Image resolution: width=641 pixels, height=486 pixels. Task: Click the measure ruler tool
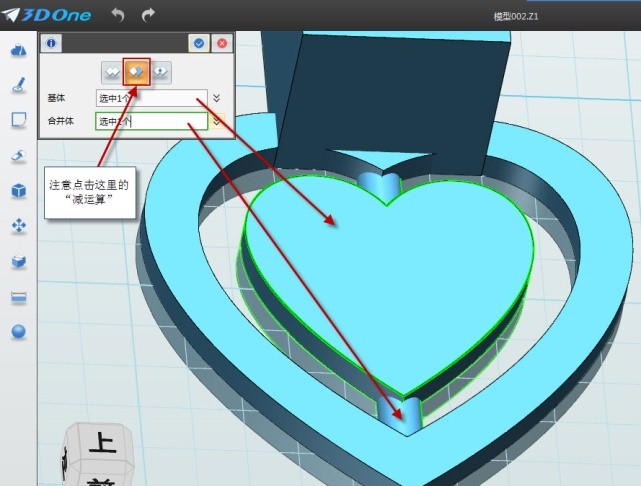click(x=18, y=297)
